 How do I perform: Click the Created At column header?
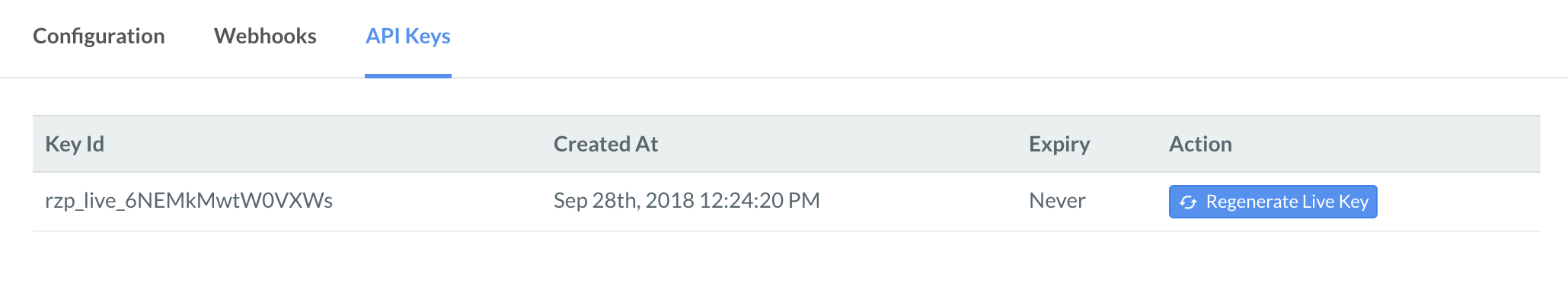[x=605, y=144]
